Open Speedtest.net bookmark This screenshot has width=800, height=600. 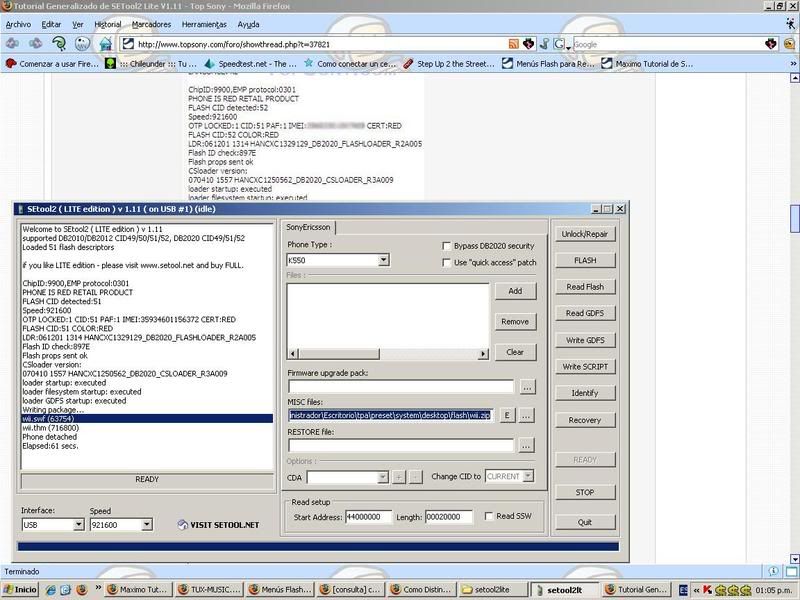click(250, 64)
